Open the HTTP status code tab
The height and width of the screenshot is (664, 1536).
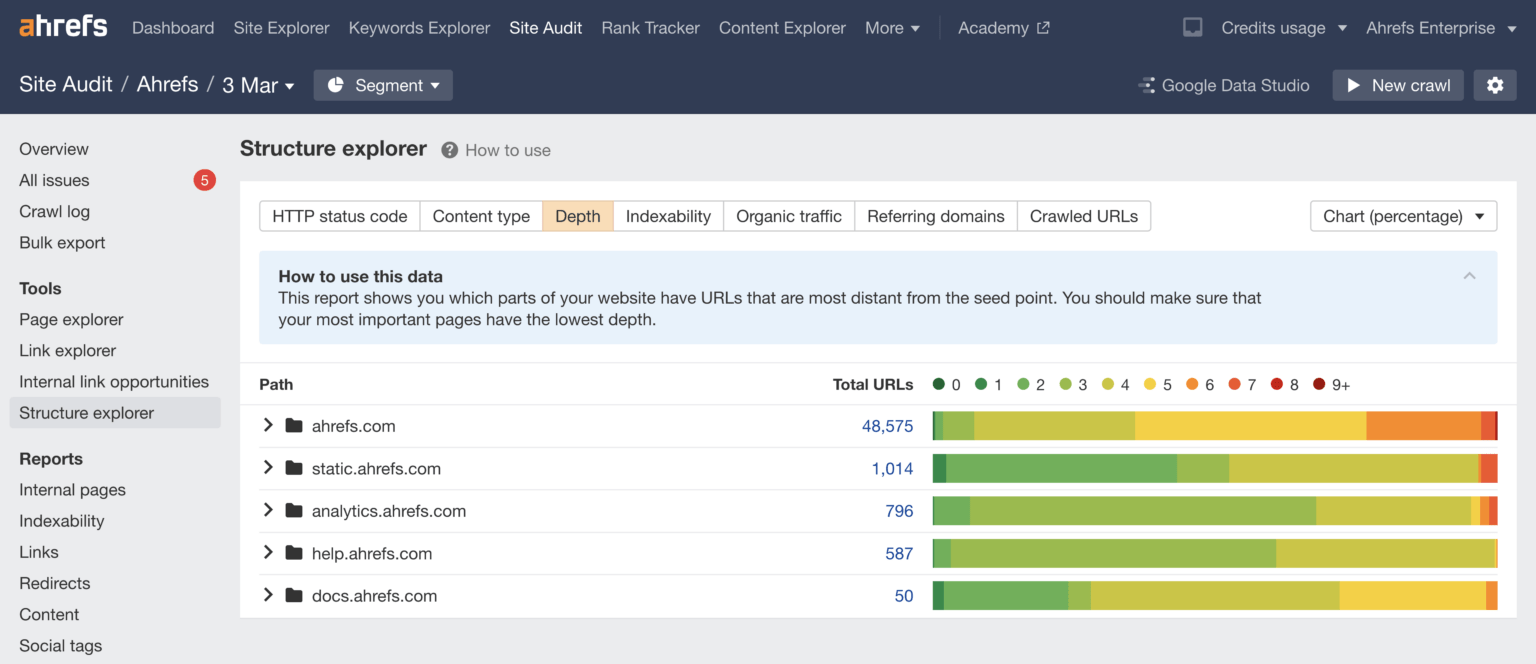coord(339,215)
